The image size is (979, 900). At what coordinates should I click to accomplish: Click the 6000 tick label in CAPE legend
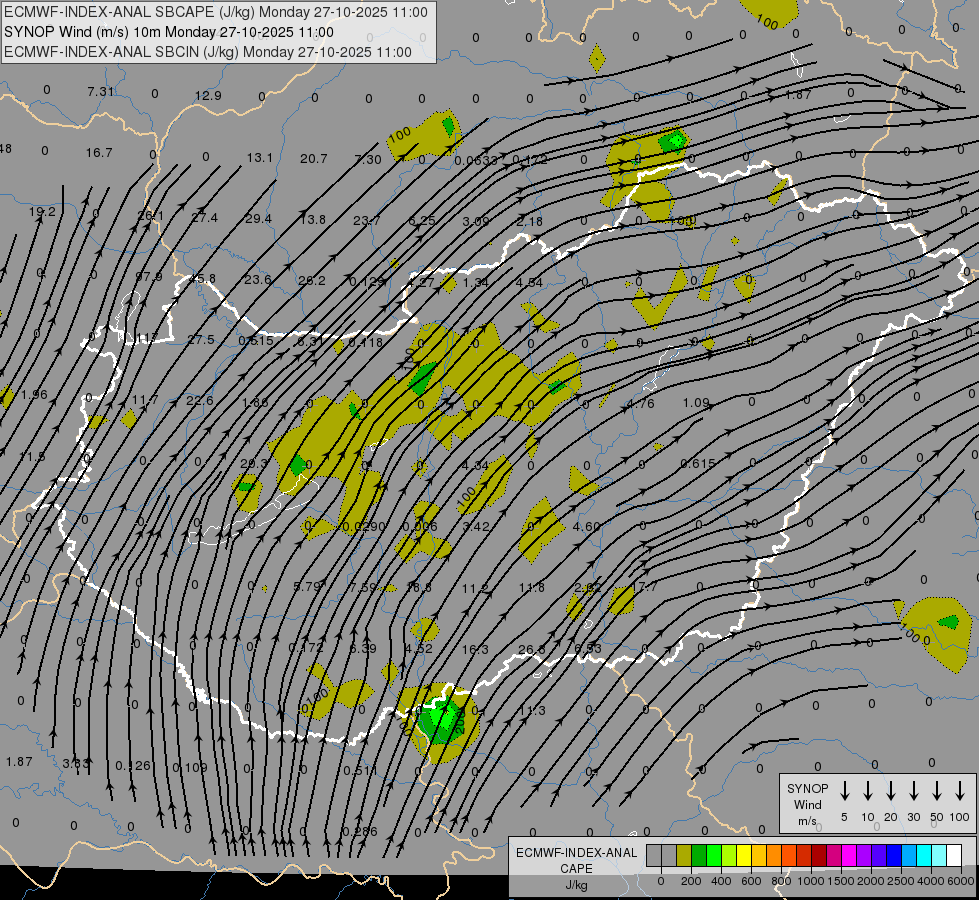pos(961,881)
